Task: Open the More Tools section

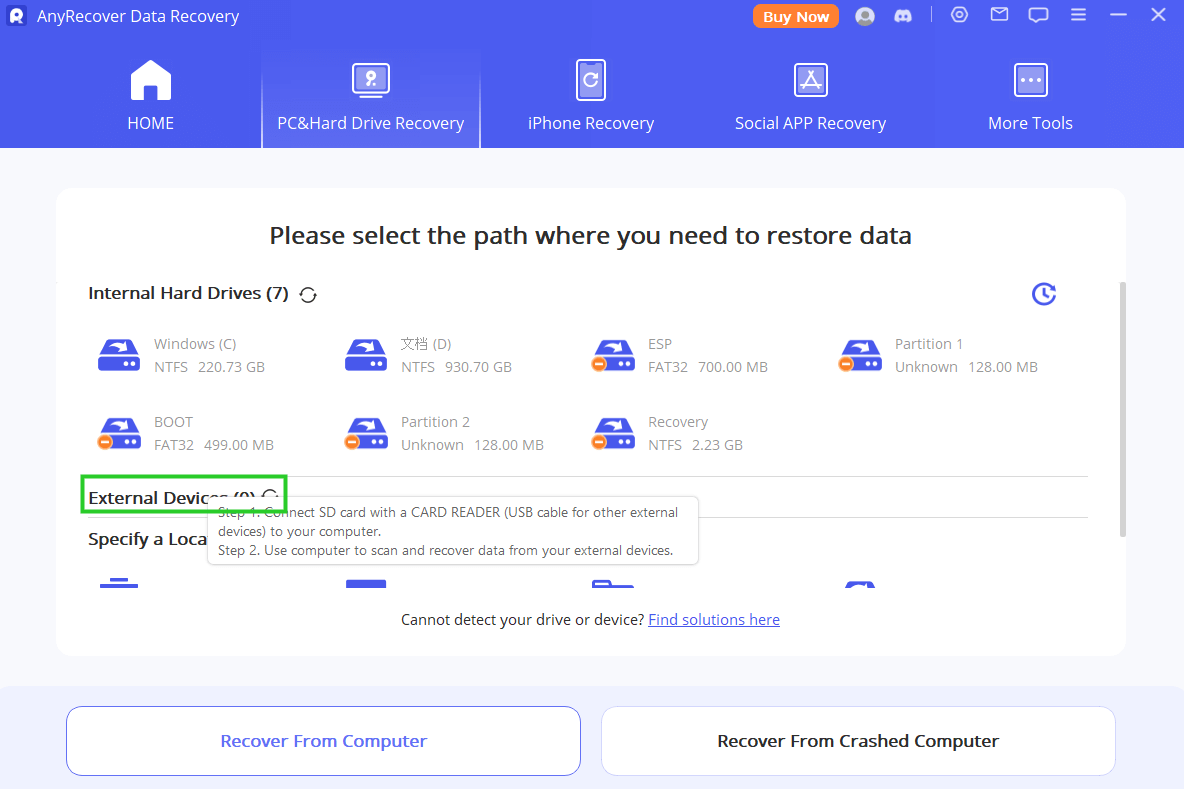Action: 1030,95
